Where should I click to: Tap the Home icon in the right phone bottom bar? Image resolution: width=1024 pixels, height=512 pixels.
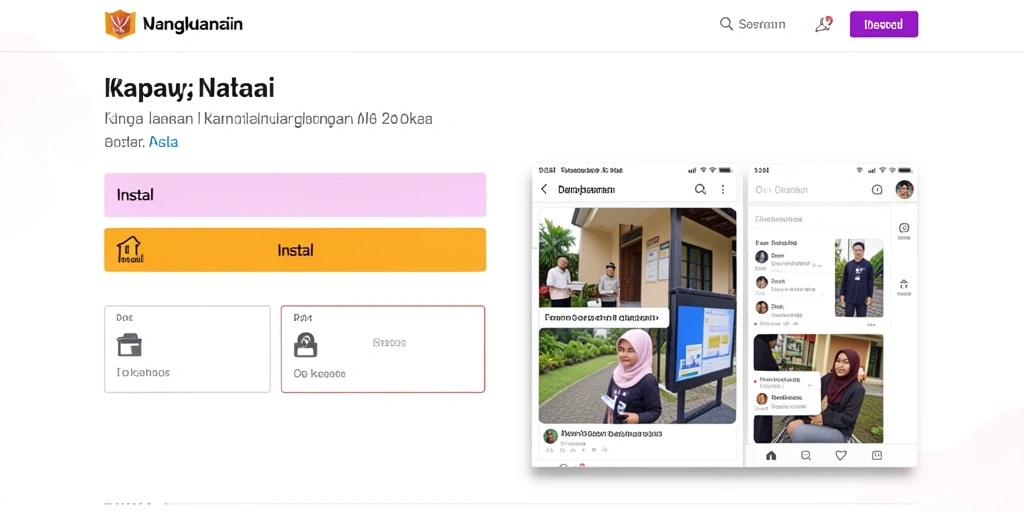tap(771, 455)
